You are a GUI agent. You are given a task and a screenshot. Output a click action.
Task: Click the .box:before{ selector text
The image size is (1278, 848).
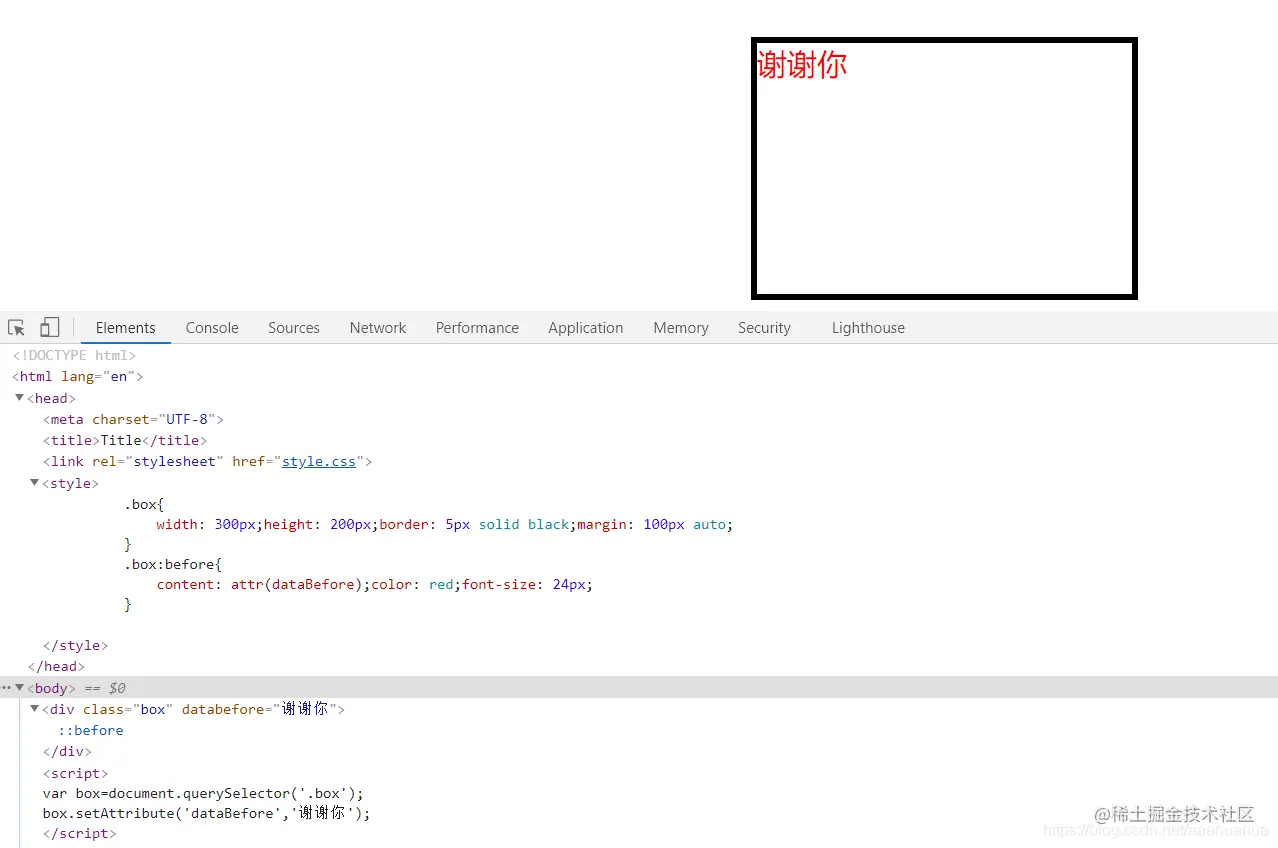point(173,564)
